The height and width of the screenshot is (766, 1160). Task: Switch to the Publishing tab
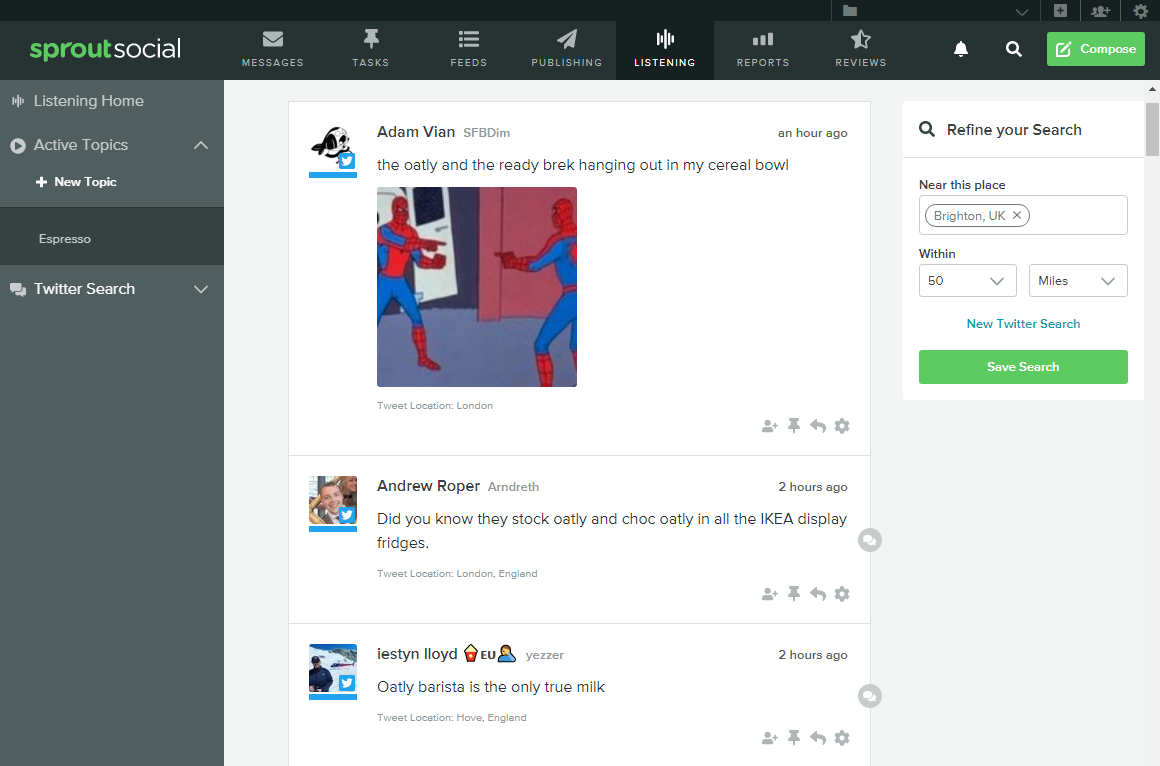(x=567, y=50)
